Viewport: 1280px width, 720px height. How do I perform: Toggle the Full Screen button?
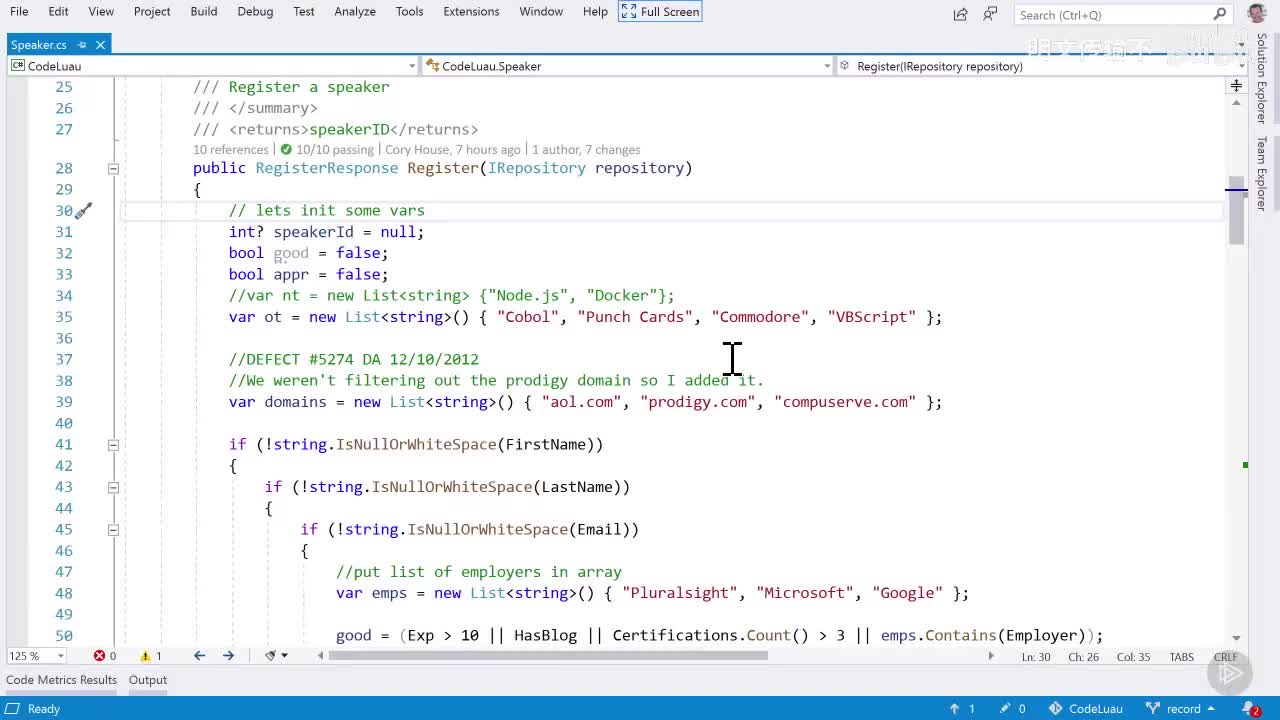[x=660, y=11]
